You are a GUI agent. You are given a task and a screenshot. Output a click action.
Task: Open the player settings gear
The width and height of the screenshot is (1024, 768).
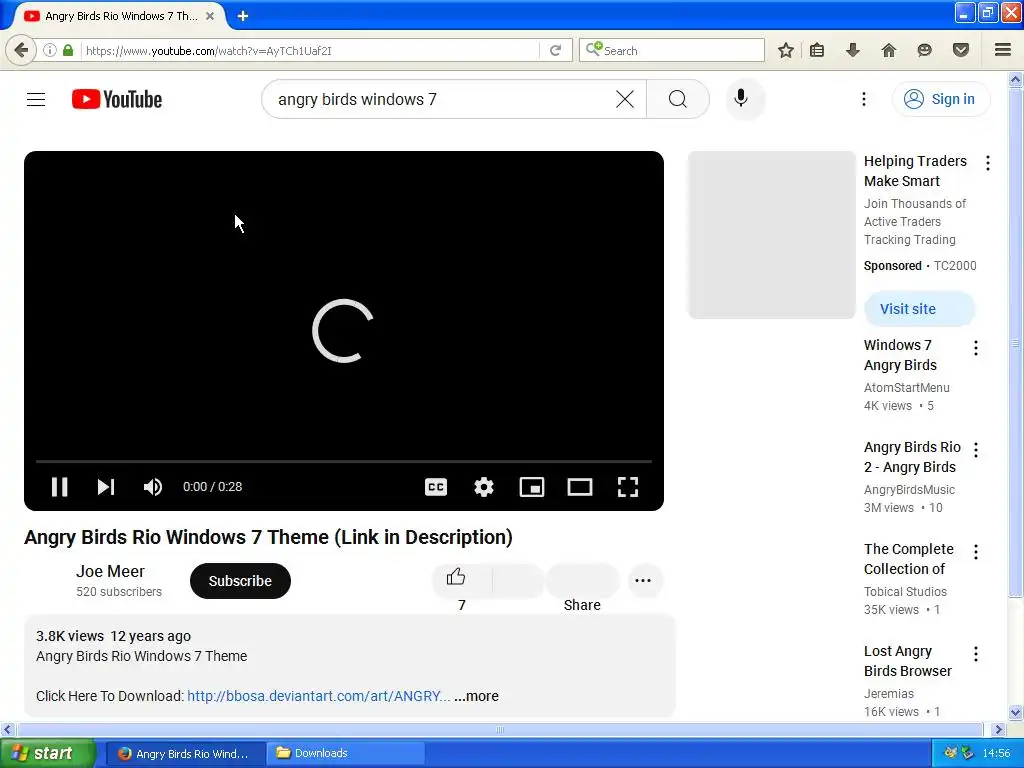click(x=484, y=487)
